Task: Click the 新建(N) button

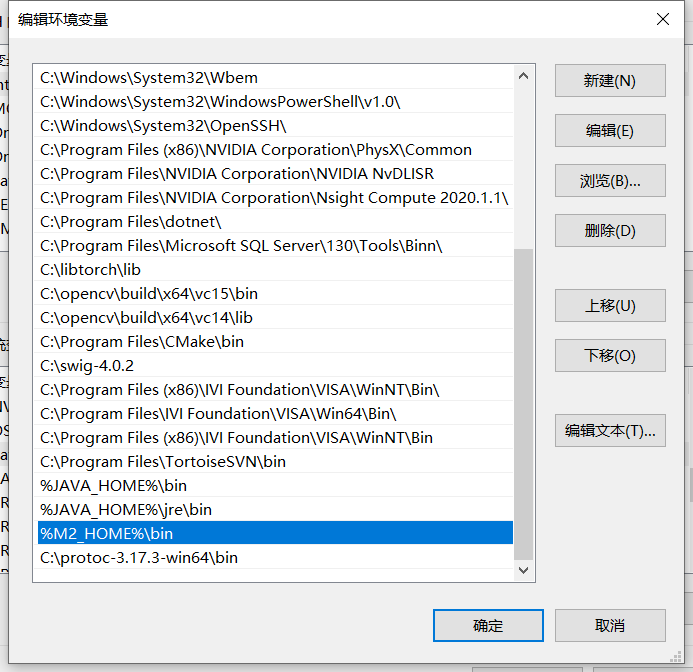Action: click(x=610, y=80)
